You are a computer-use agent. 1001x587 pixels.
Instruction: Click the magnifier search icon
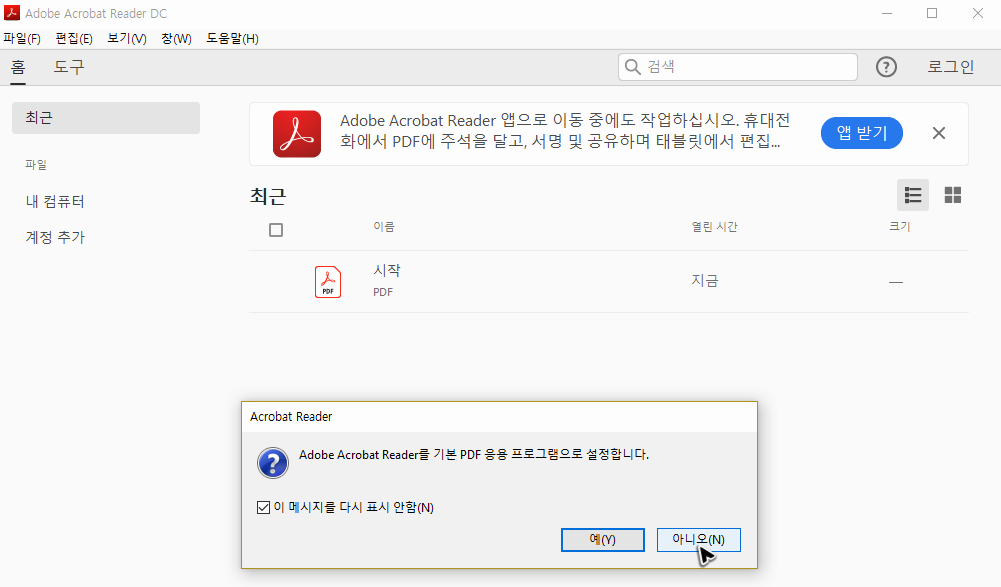pos(632,67)
